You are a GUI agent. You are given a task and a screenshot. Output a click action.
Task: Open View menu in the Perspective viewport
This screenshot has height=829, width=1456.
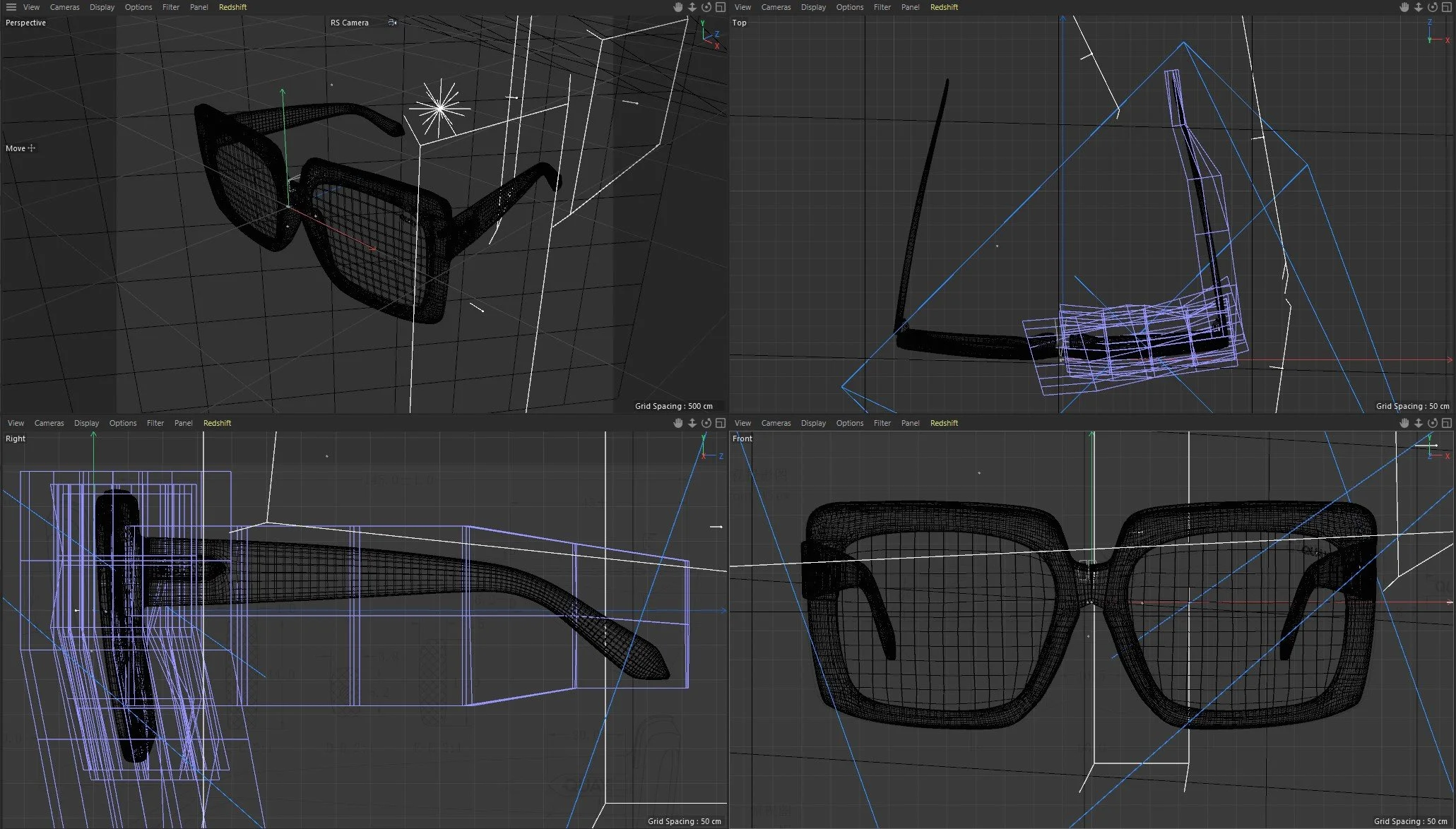(x=31, y=7)
